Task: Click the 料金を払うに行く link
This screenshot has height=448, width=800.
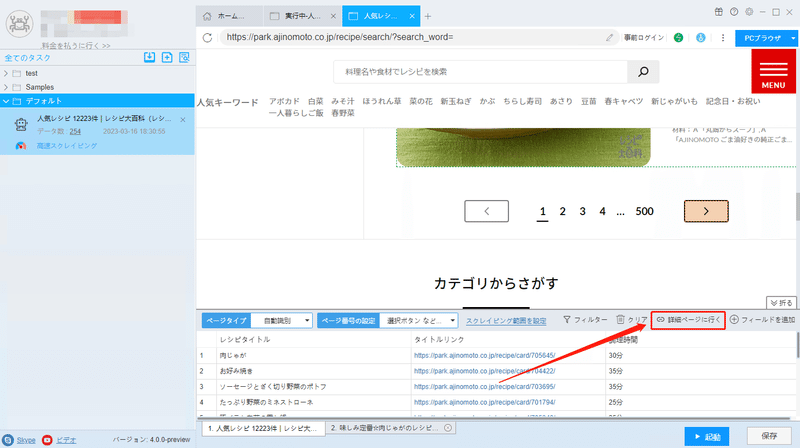Action: (76, 45)
